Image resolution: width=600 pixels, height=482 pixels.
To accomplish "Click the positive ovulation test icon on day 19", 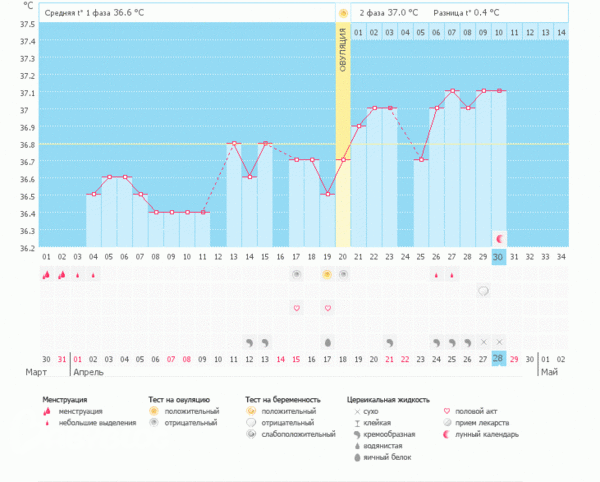I will [x=328, y=274].
